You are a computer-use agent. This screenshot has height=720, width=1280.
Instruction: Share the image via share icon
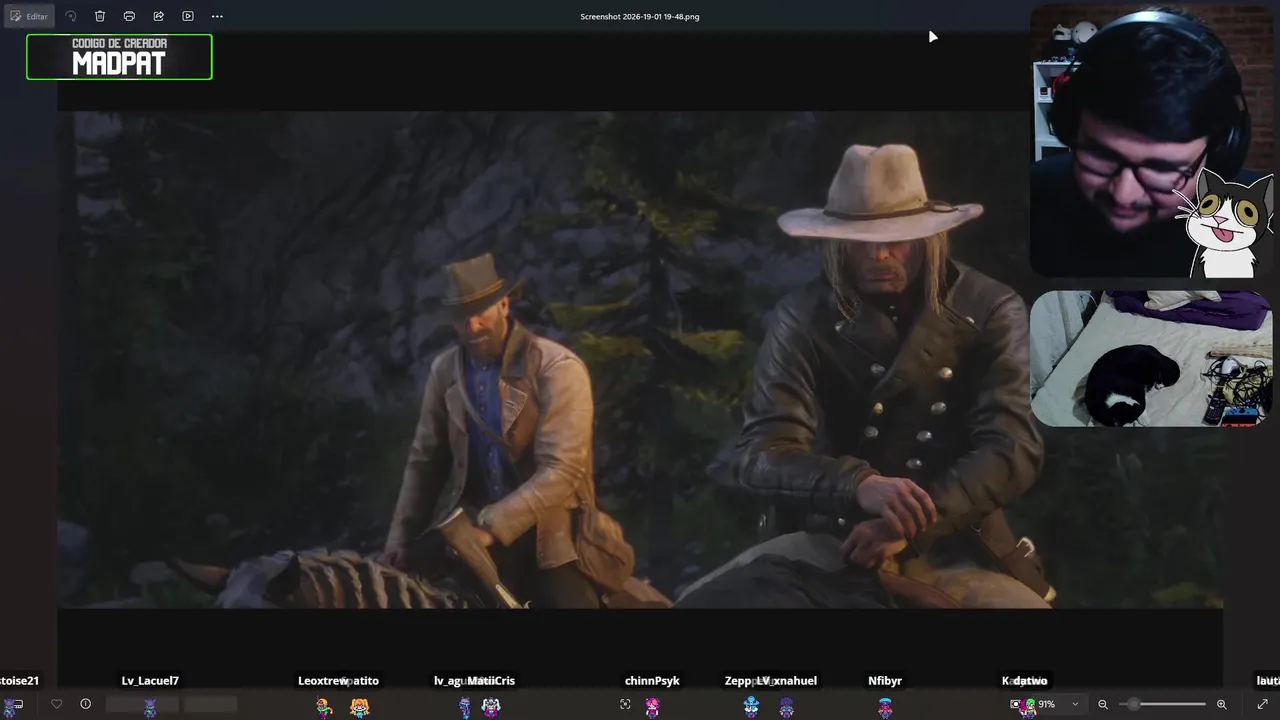coord(158,16)
